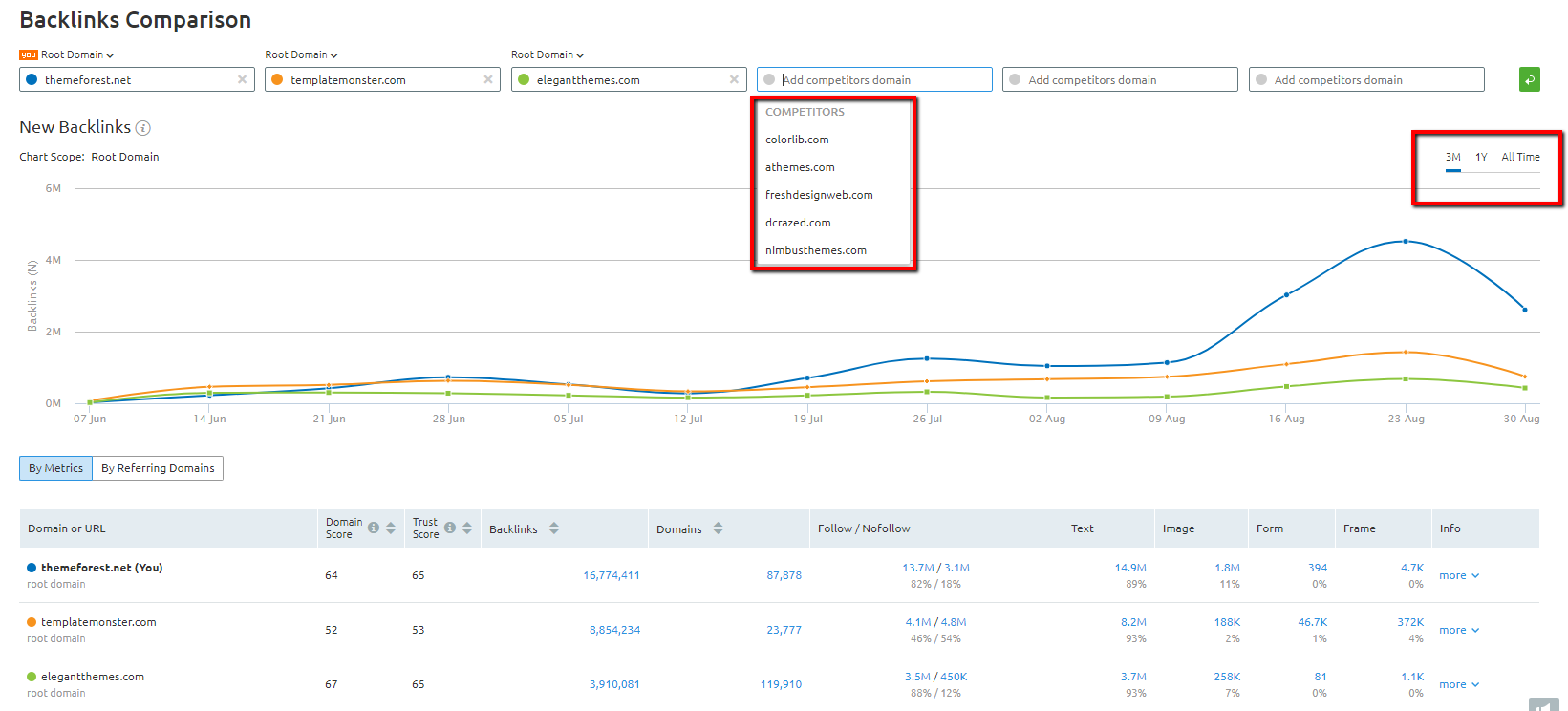
Task: Click themeforest.net follow value 13.7M
Action: [918, 568]
